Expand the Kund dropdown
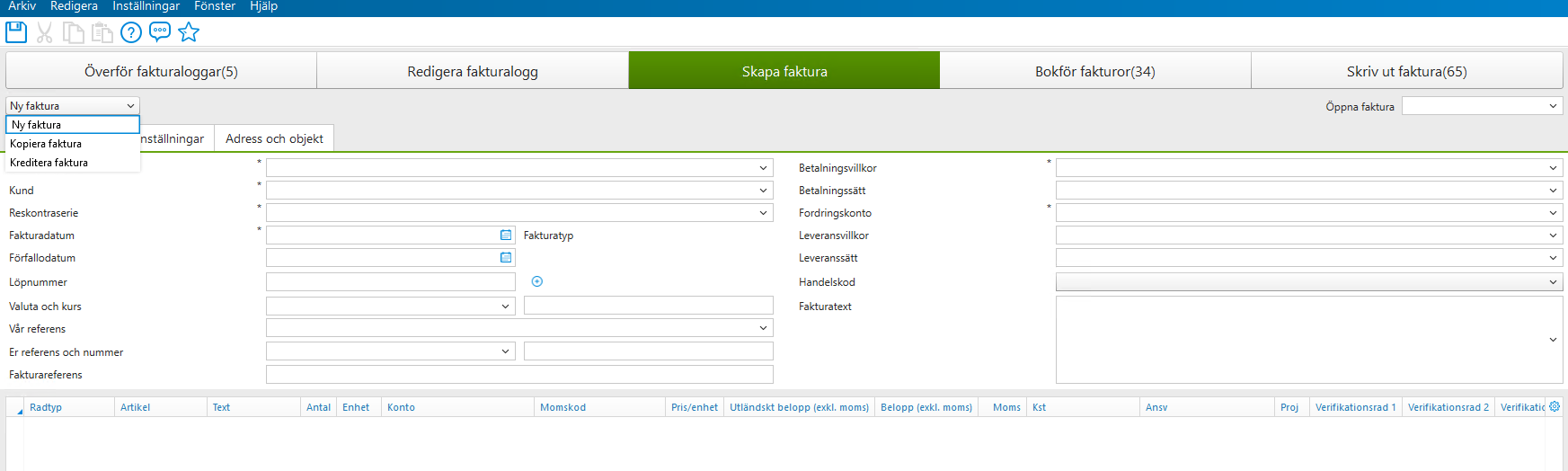Viewport: 1568px width, 471px height. [x=763, y=190]
